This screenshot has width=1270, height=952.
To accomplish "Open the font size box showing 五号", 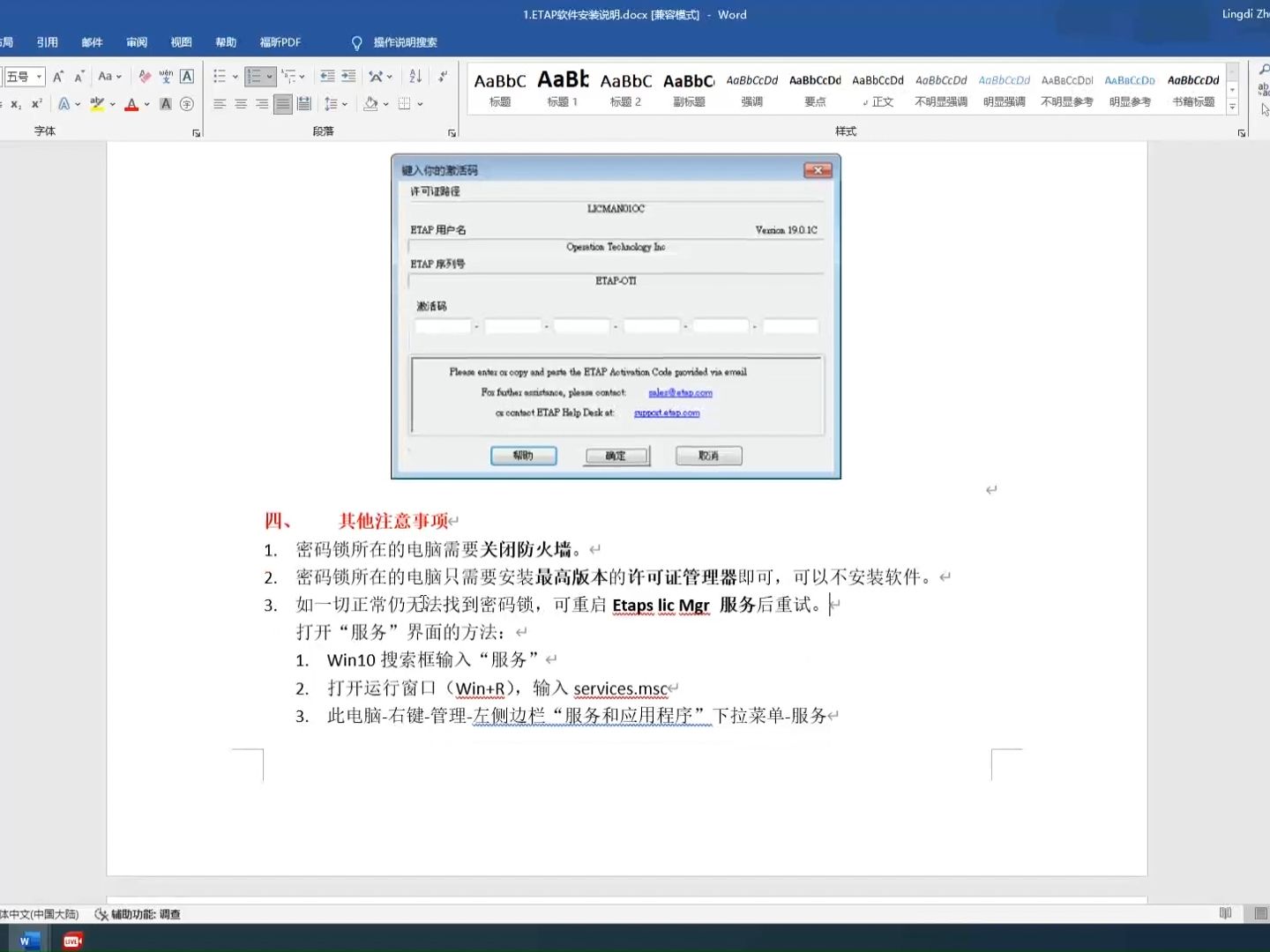I will 24,77.
